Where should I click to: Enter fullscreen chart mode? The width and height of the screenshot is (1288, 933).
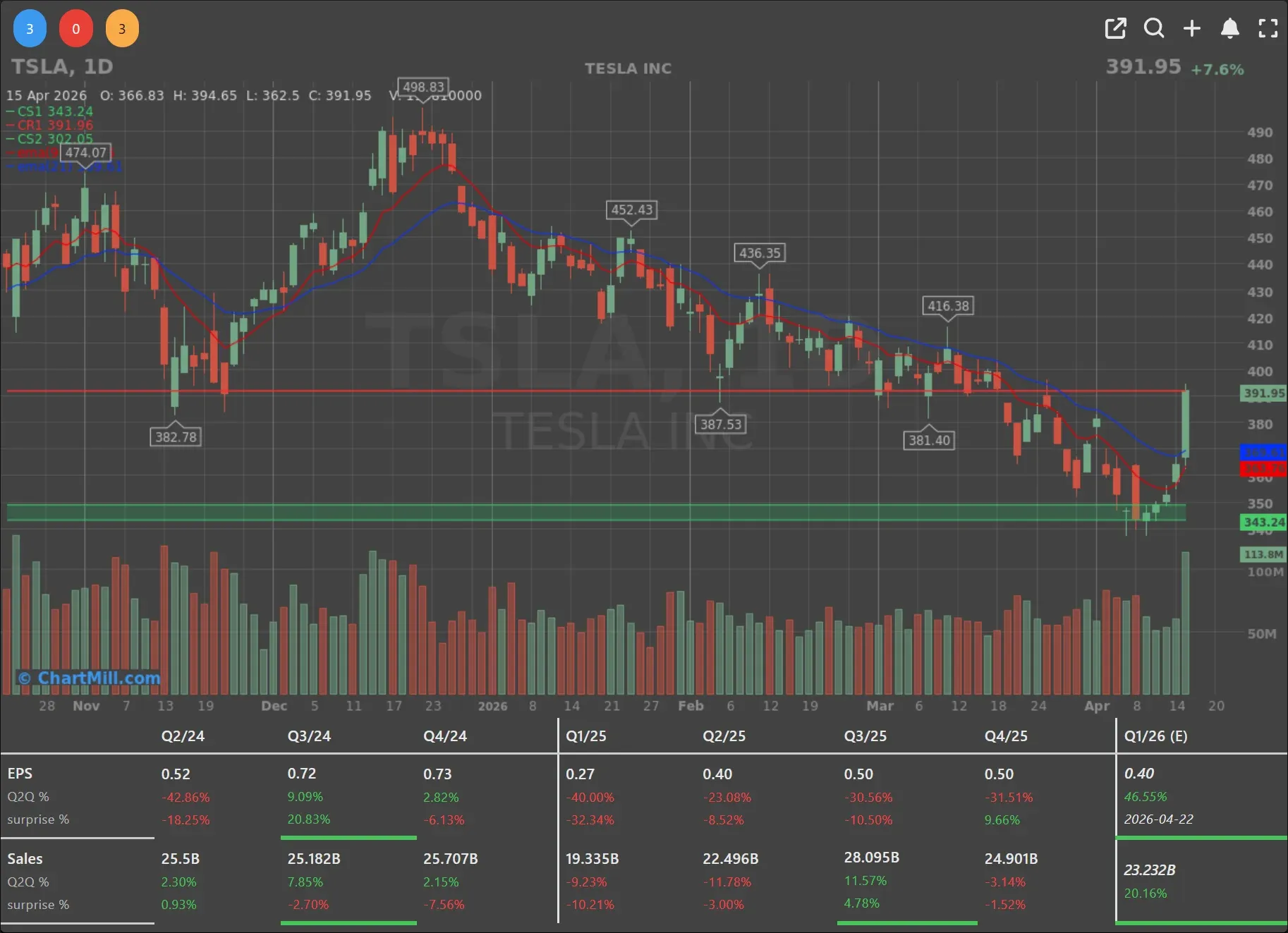1268,28
